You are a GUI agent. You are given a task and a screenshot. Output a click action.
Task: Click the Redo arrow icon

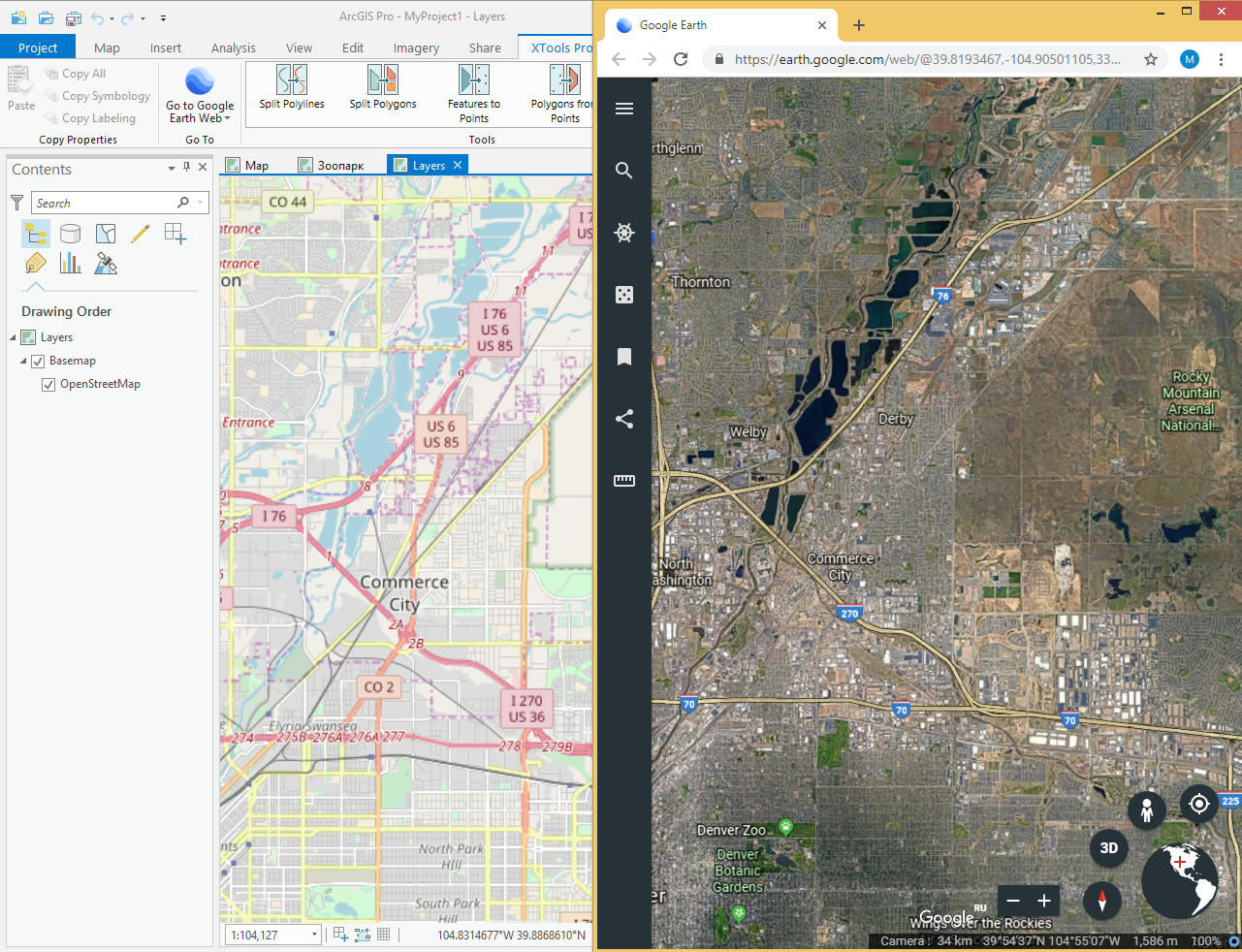pos(127,17)
